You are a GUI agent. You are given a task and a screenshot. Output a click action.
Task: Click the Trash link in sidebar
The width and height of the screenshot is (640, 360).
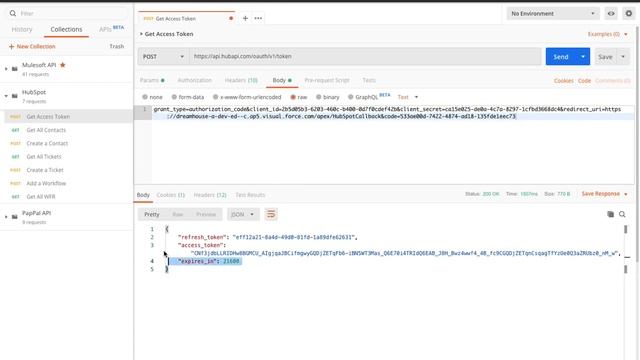point(117,47)
